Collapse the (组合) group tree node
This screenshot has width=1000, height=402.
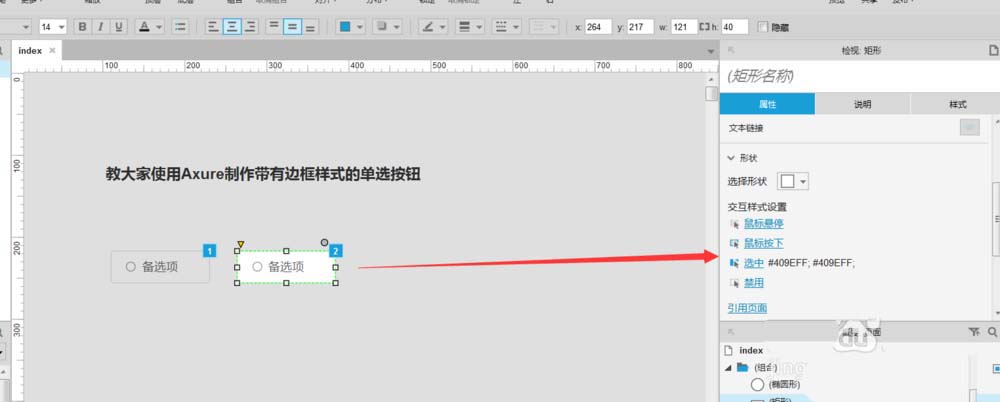pos(728,368)
